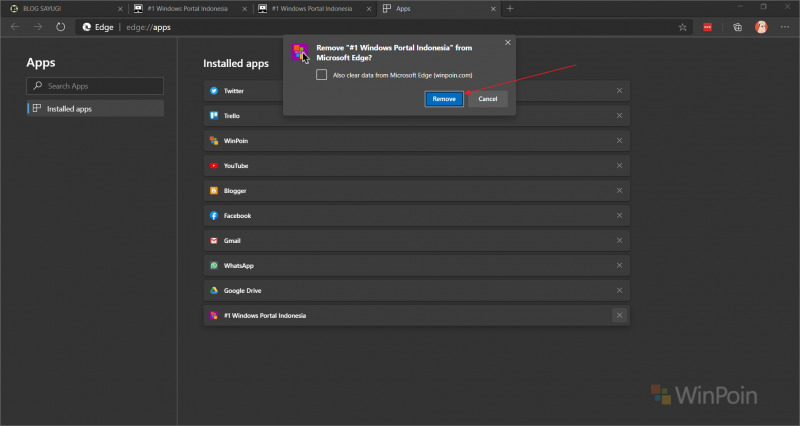Remove #1 Windows Portal Indonesia via X icon
800x426 pixels.
pos(619,316)
